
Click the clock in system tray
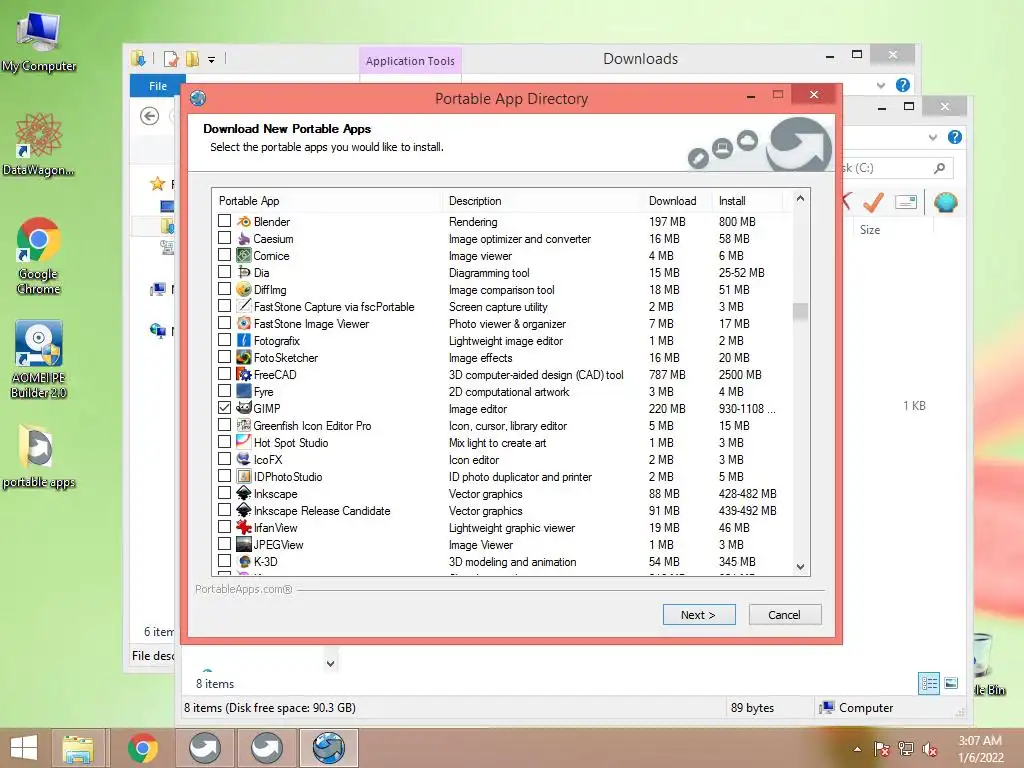980,748
